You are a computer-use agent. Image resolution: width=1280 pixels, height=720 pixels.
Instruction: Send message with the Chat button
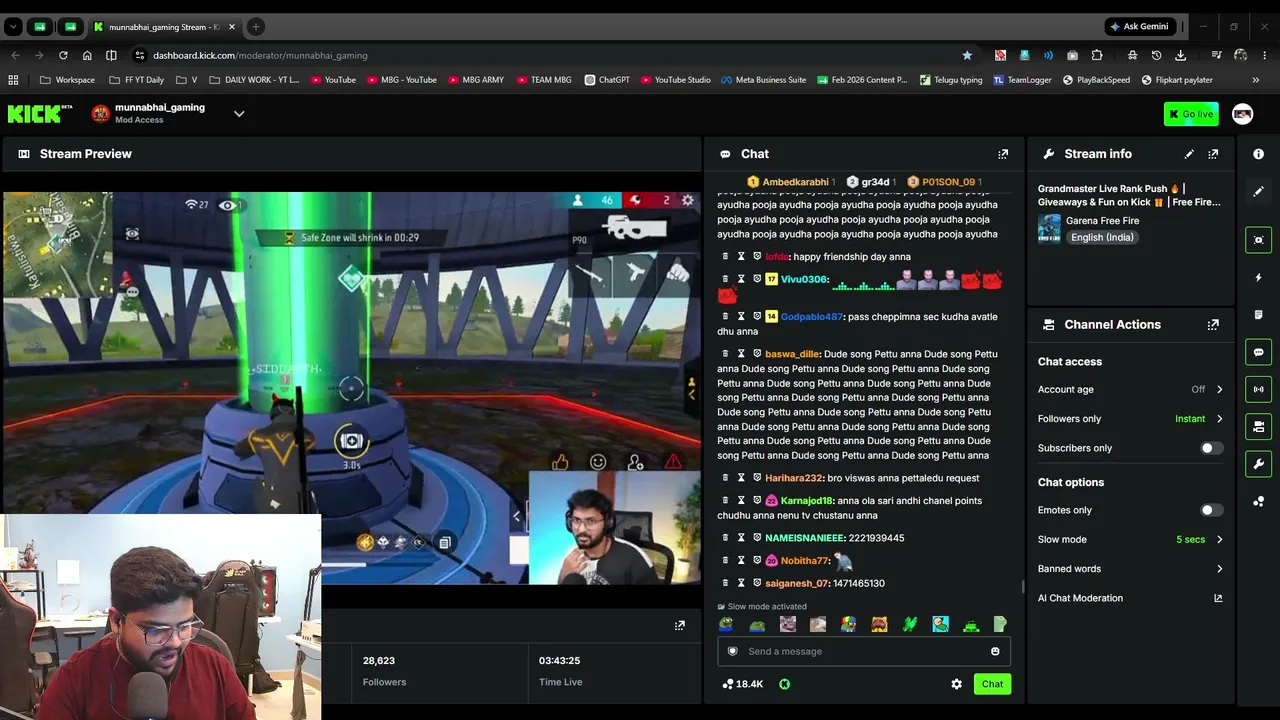click(992, 684)
